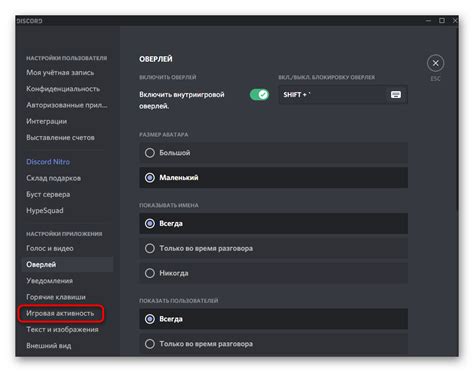Click the Показывать имена section label
Viewport: 474px width, 372px height.
click(x=169, y=205)
